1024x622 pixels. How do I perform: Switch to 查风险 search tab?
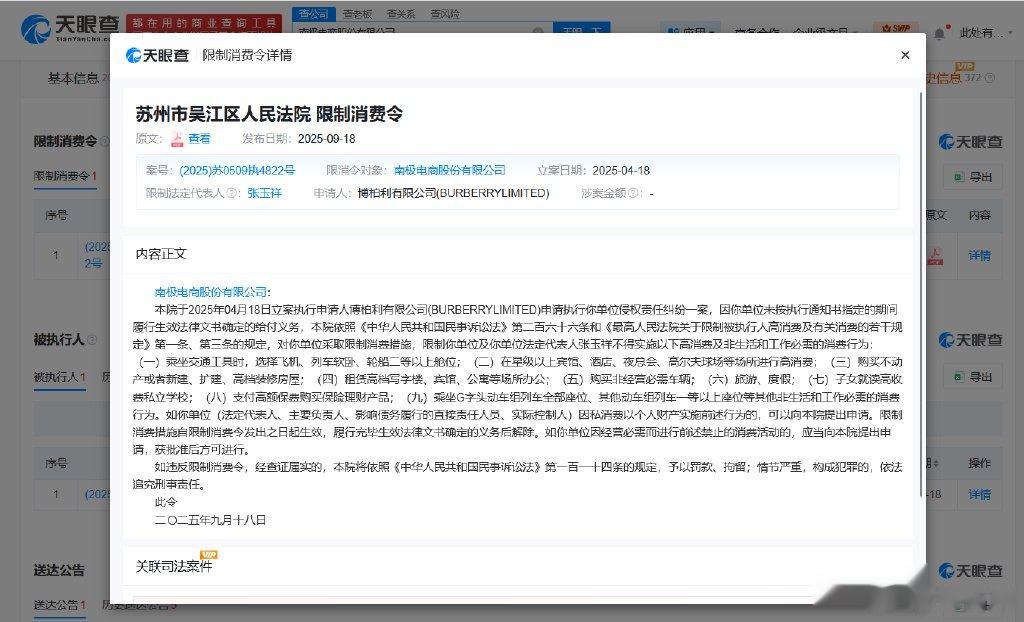click(x=445, y=14)
